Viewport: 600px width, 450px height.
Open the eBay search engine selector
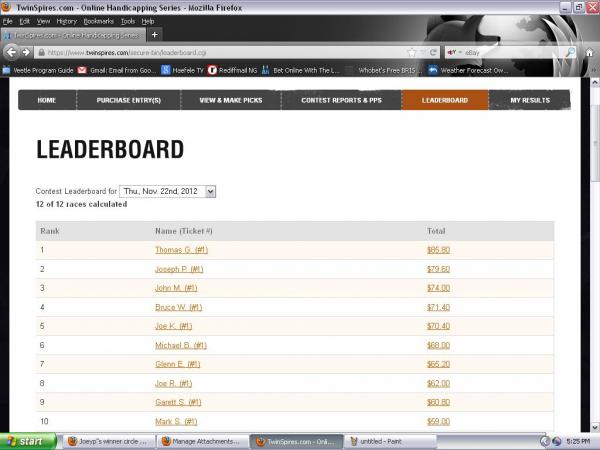(454, 52)
